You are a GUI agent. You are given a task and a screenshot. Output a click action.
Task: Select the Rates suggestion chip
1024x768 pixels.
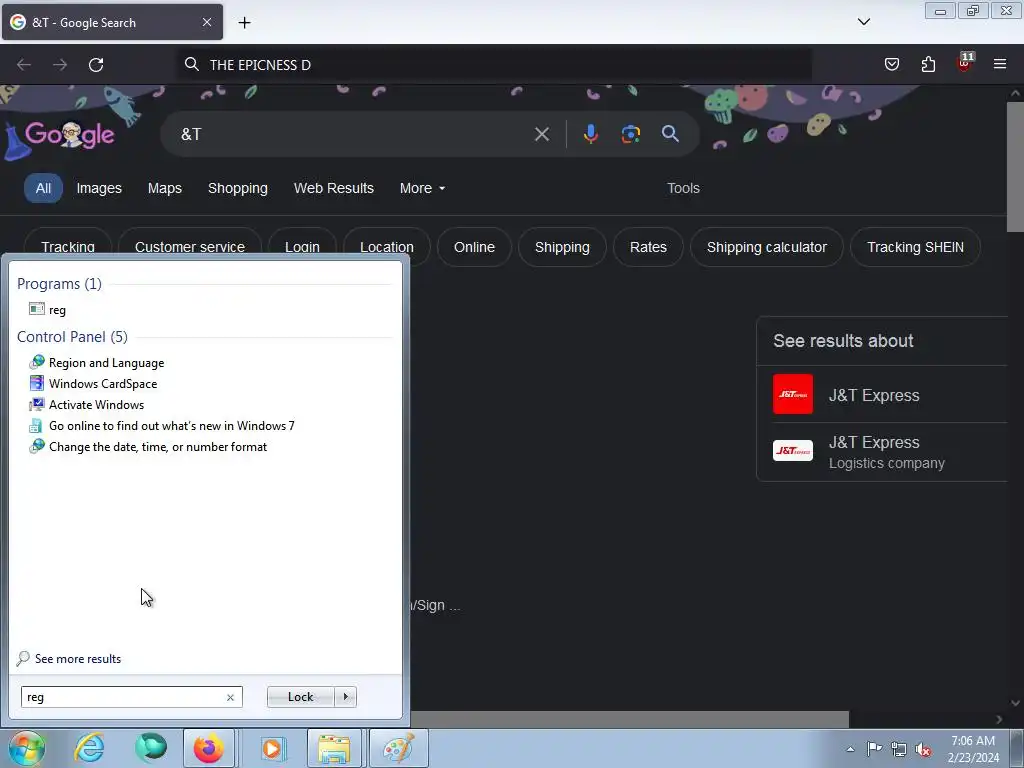click(x=648, y=247)
